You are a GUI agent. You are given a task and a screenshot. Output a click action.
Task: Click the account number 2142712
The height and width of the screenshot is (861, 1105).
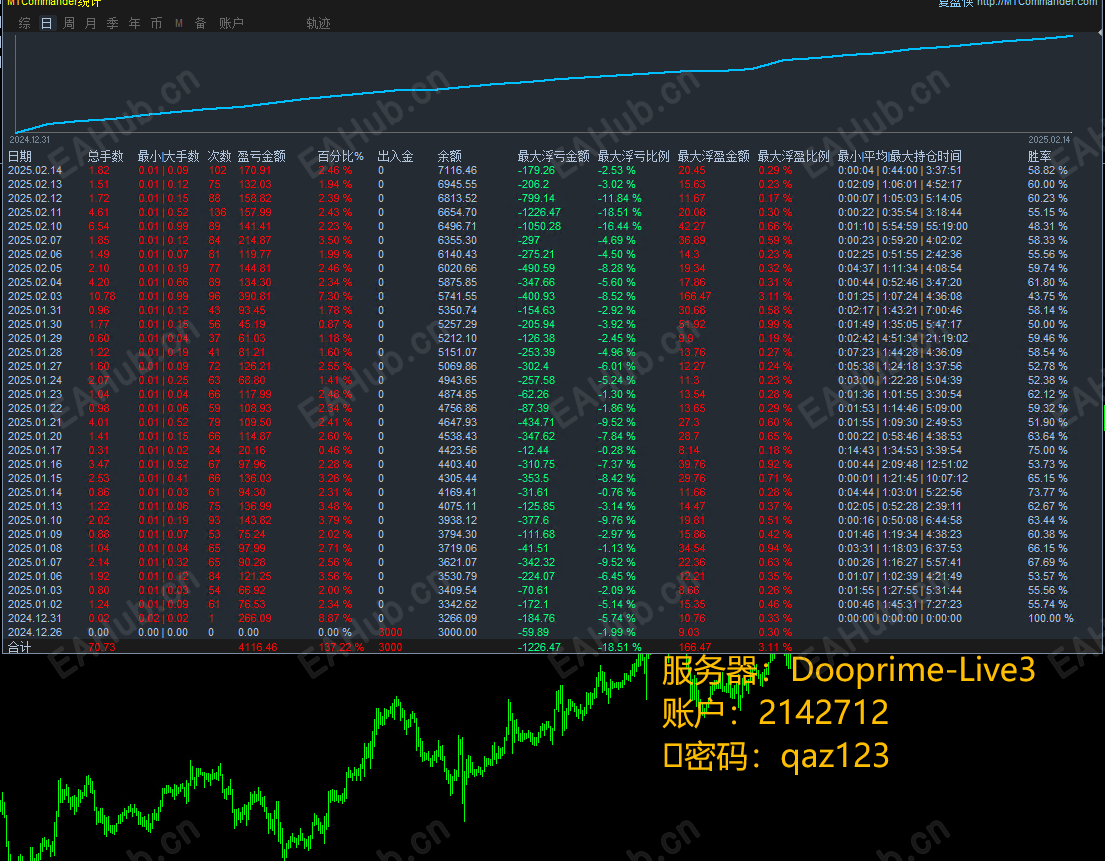tap(823, 712)
